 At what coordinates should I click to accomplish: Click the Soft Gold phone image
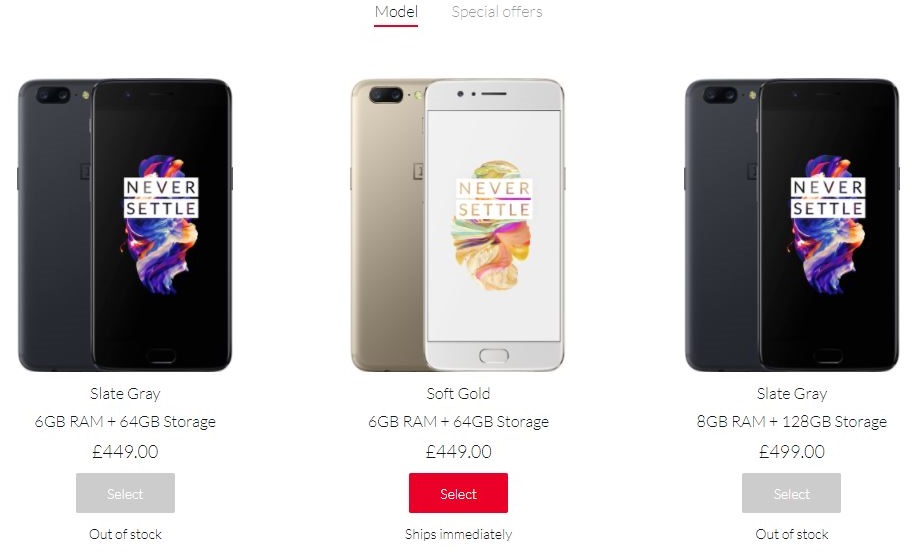pos(458,225)
